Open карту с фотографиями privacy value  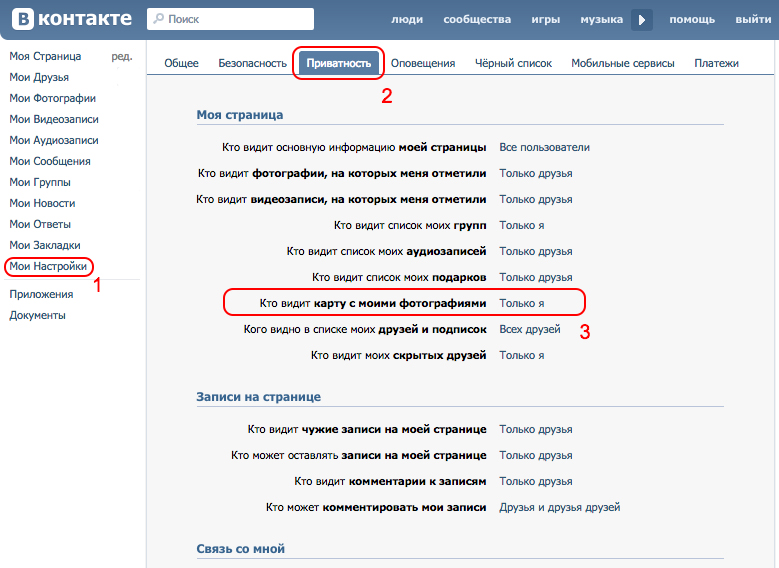click(522, 303)
